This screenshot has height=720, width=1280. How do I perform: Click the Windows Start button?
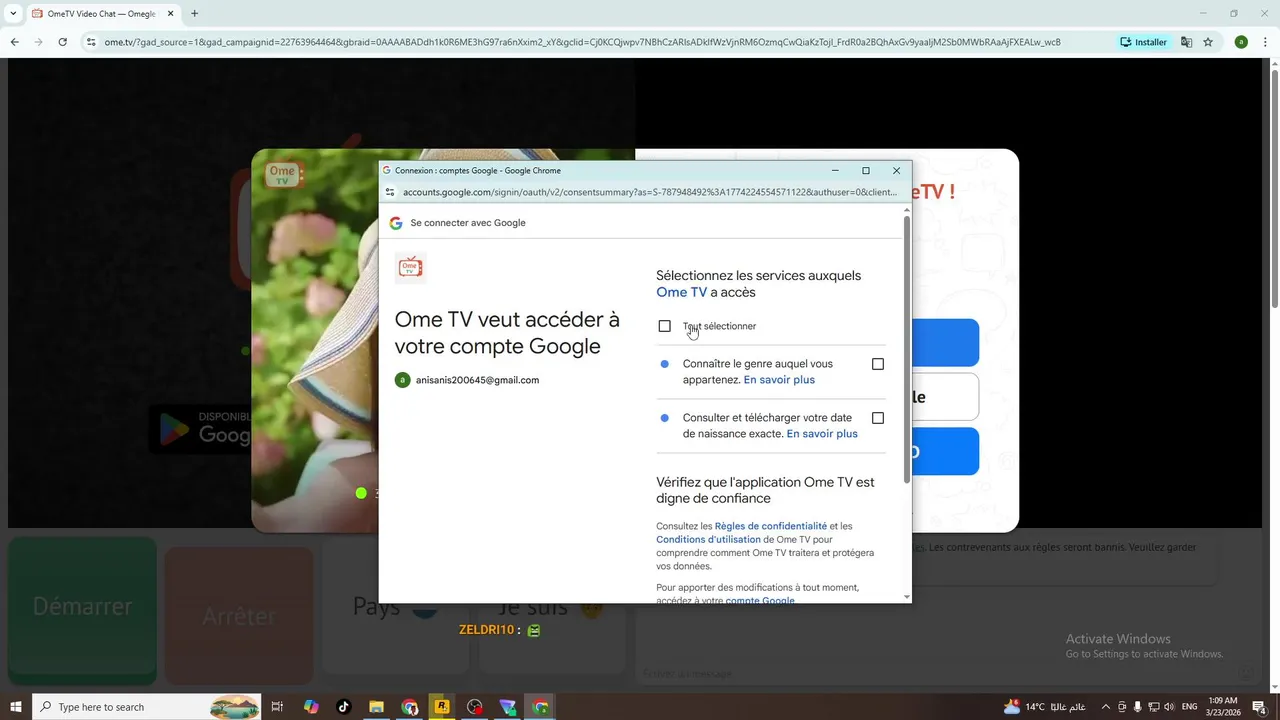click(x=16, y=707)
